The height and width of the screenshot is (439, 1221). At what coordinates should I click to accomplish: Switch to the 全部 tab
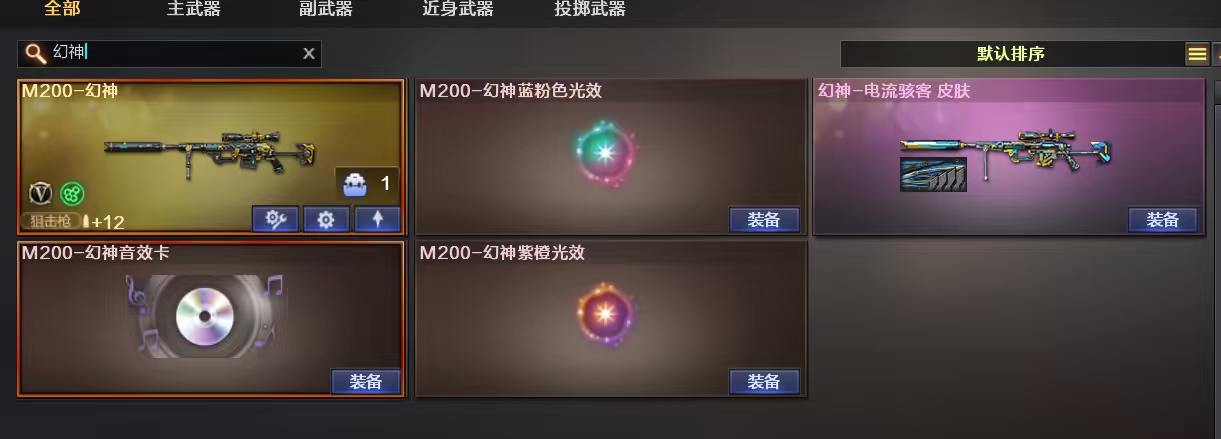point(62,10)
